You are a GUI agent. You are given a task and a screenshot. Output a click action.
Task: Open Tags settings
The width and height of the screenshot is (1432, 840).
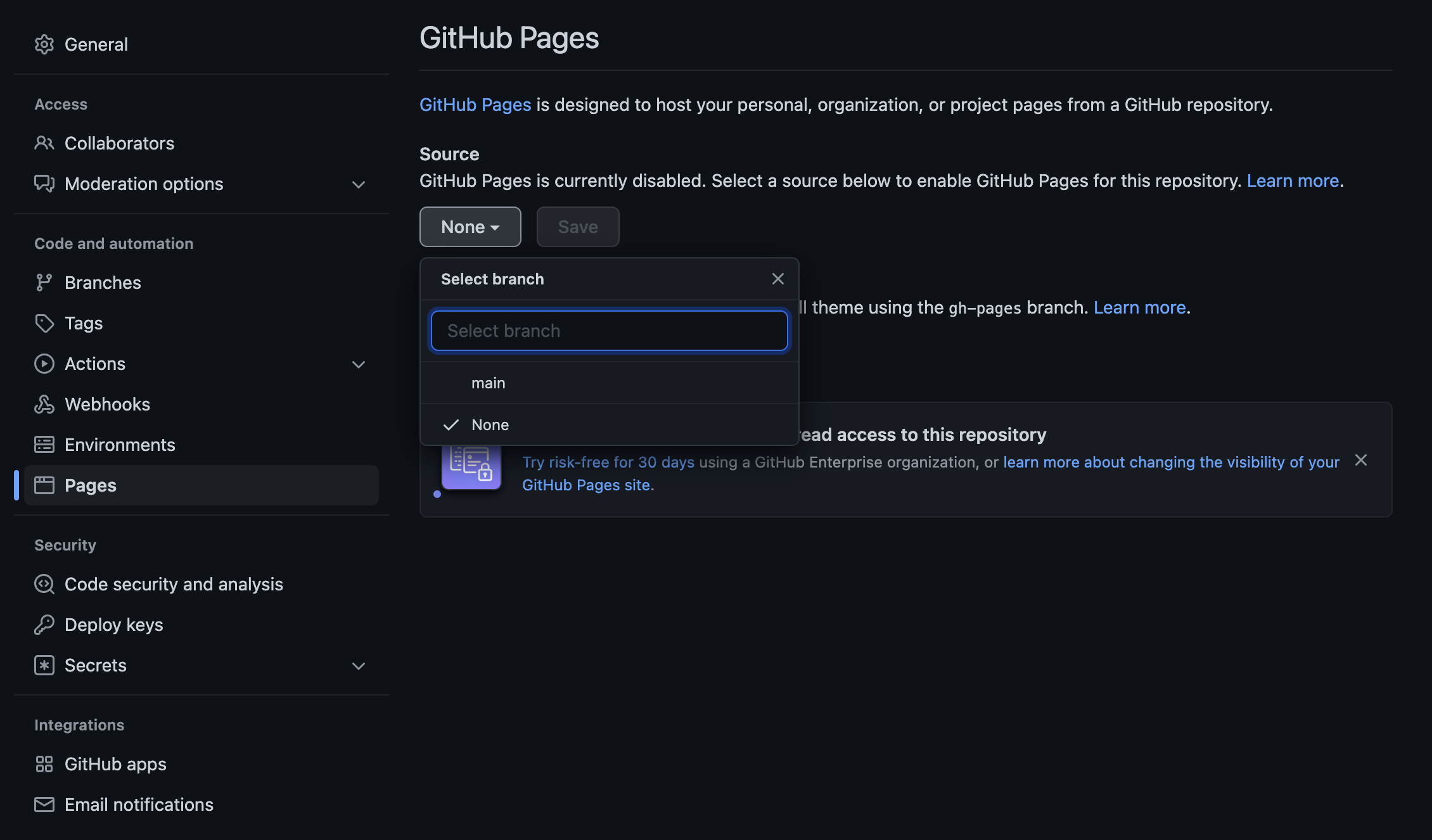[201, 323]
